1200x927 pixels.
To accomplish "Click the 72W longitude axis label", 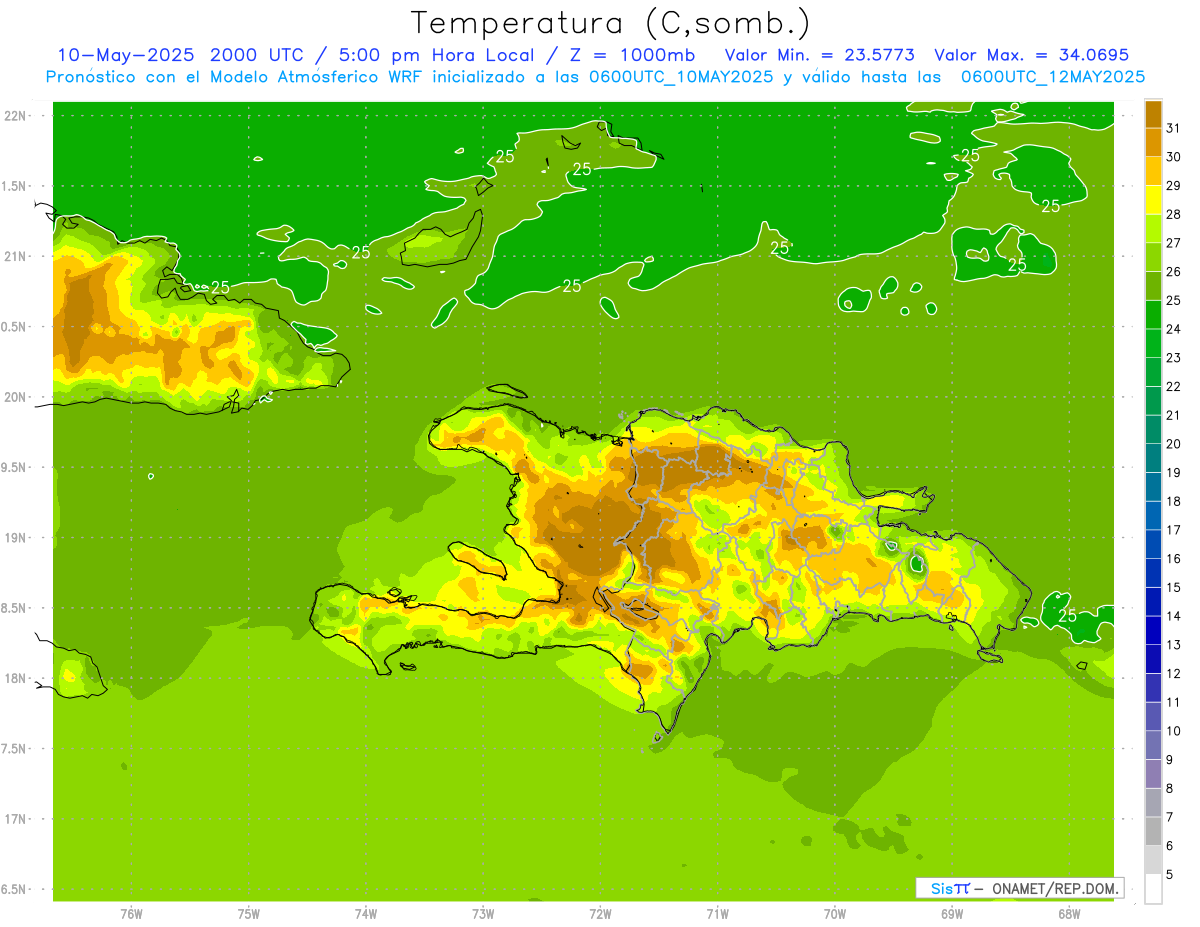I will pos(600,914).
